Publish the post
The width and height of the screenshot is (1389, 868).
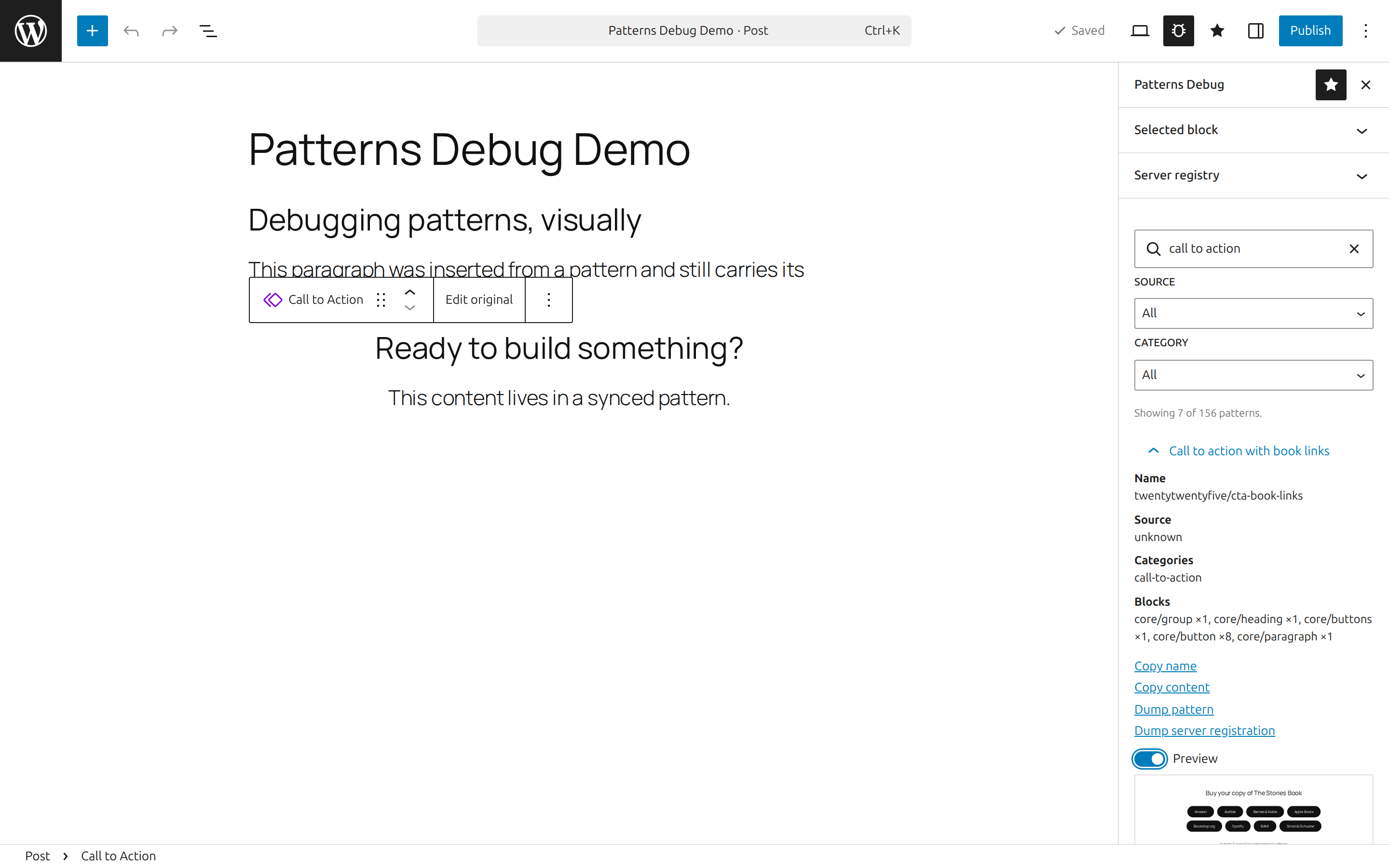[1310, 30]
